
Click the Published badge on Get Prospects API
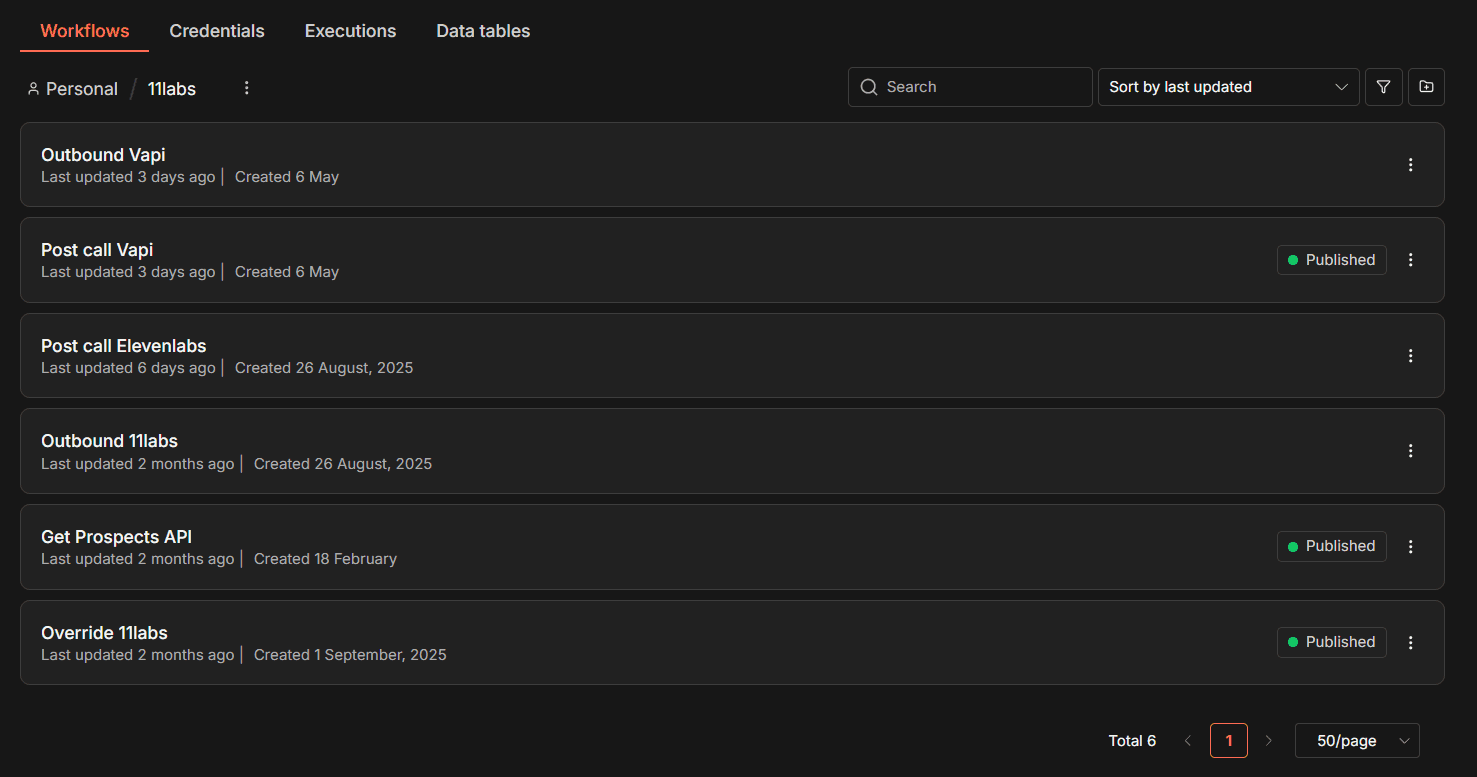pyautogui.click(x=1332, y=546)
